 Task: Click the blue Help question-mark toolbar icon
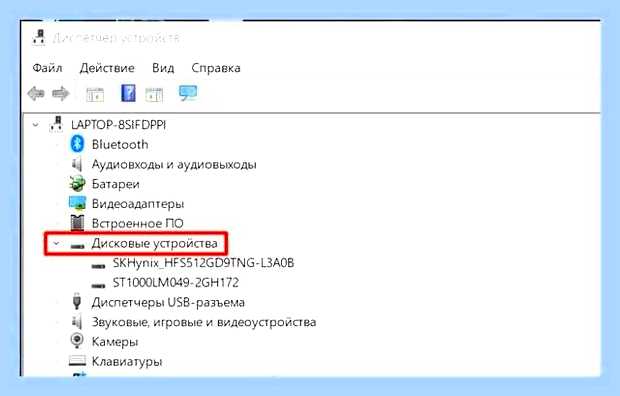128,93
